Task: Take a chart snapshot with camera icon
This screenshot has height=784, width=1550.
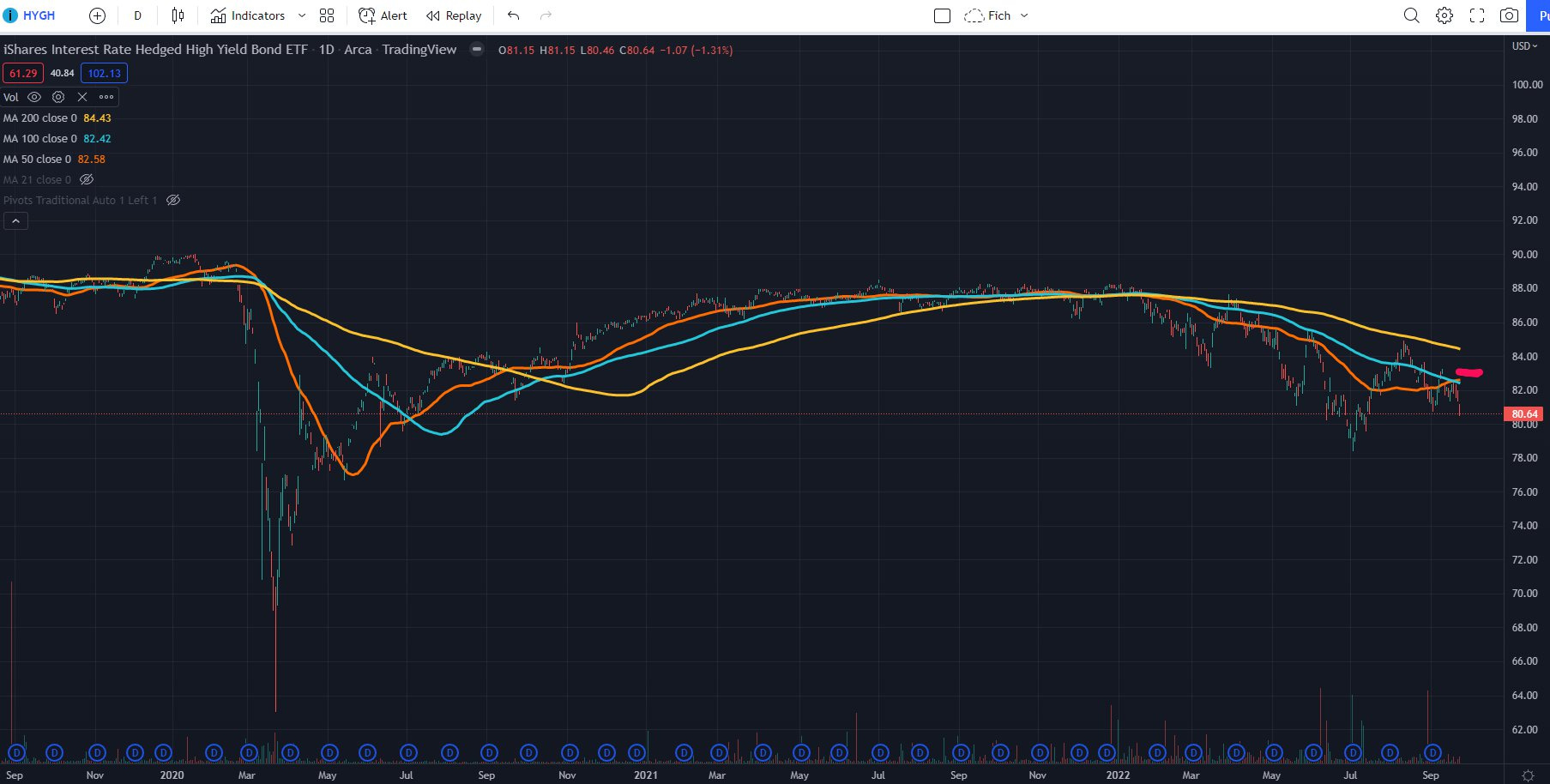Action: 1510,15
